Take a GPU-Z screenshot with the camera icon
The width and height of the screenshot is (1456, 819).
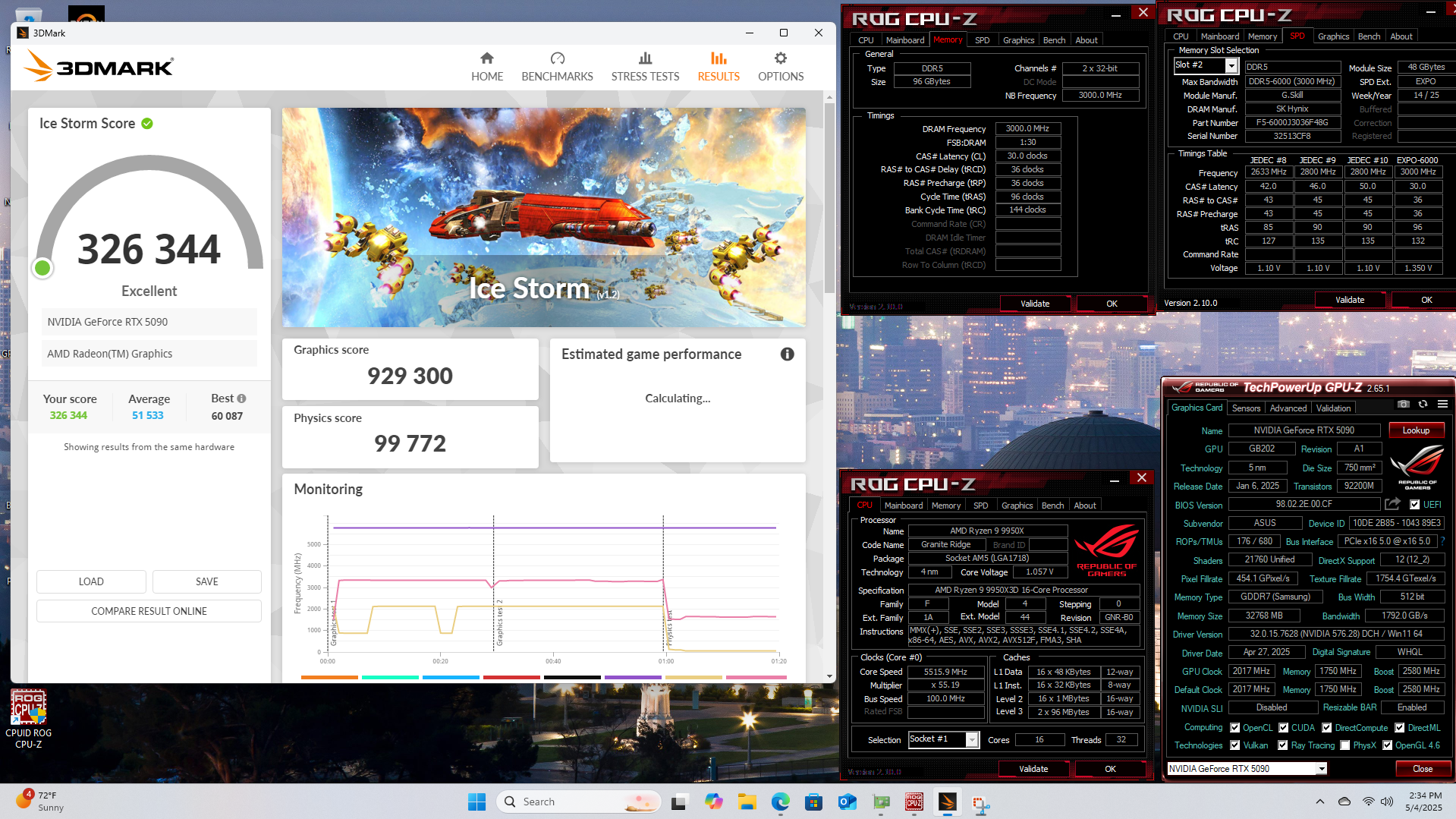pos(1404,405)
